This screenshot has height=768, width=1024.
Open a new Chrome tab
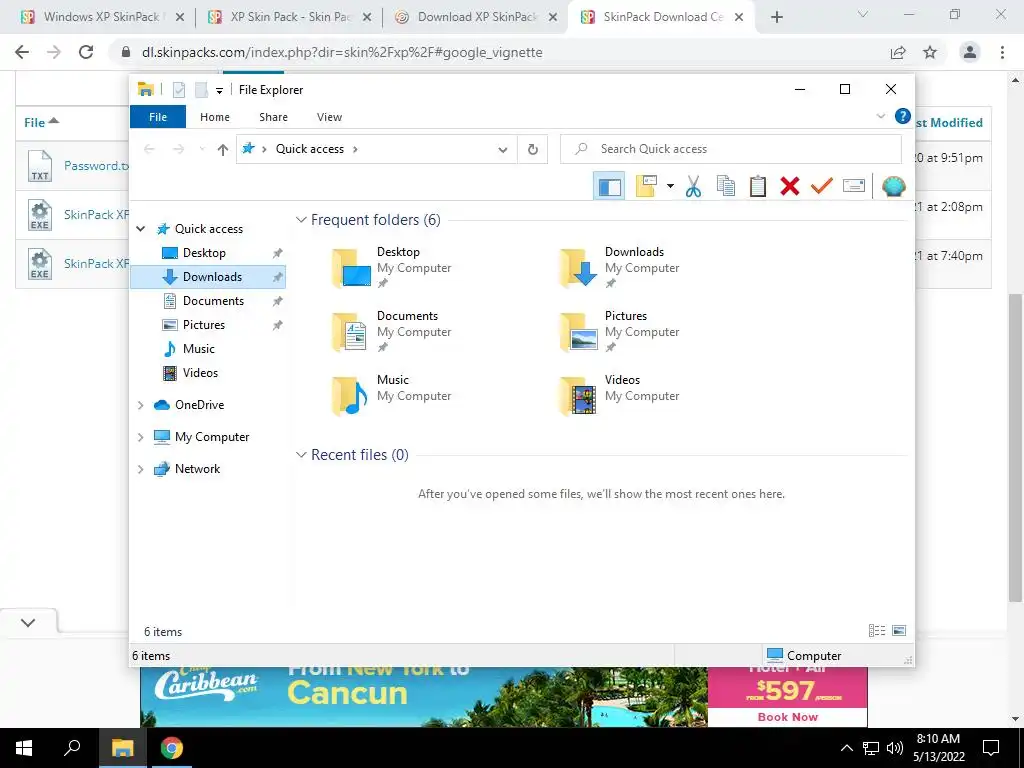point(776,17)
